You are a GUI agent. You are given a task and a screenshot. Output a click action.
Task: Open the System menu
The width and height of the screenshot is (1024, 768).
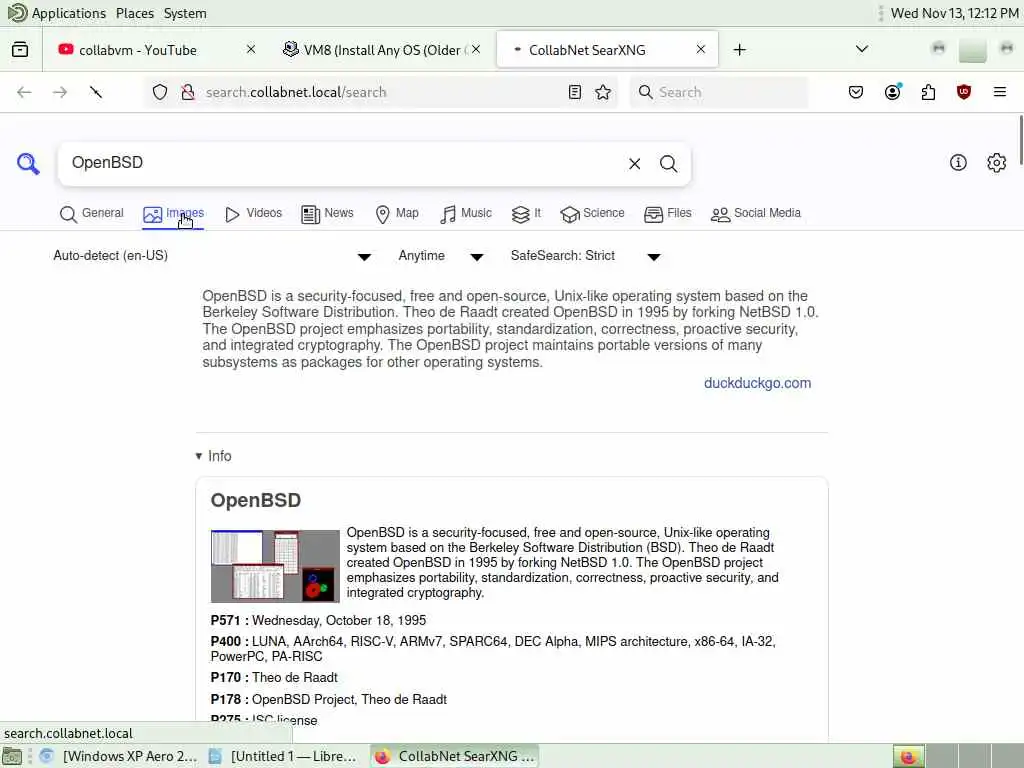185,13
